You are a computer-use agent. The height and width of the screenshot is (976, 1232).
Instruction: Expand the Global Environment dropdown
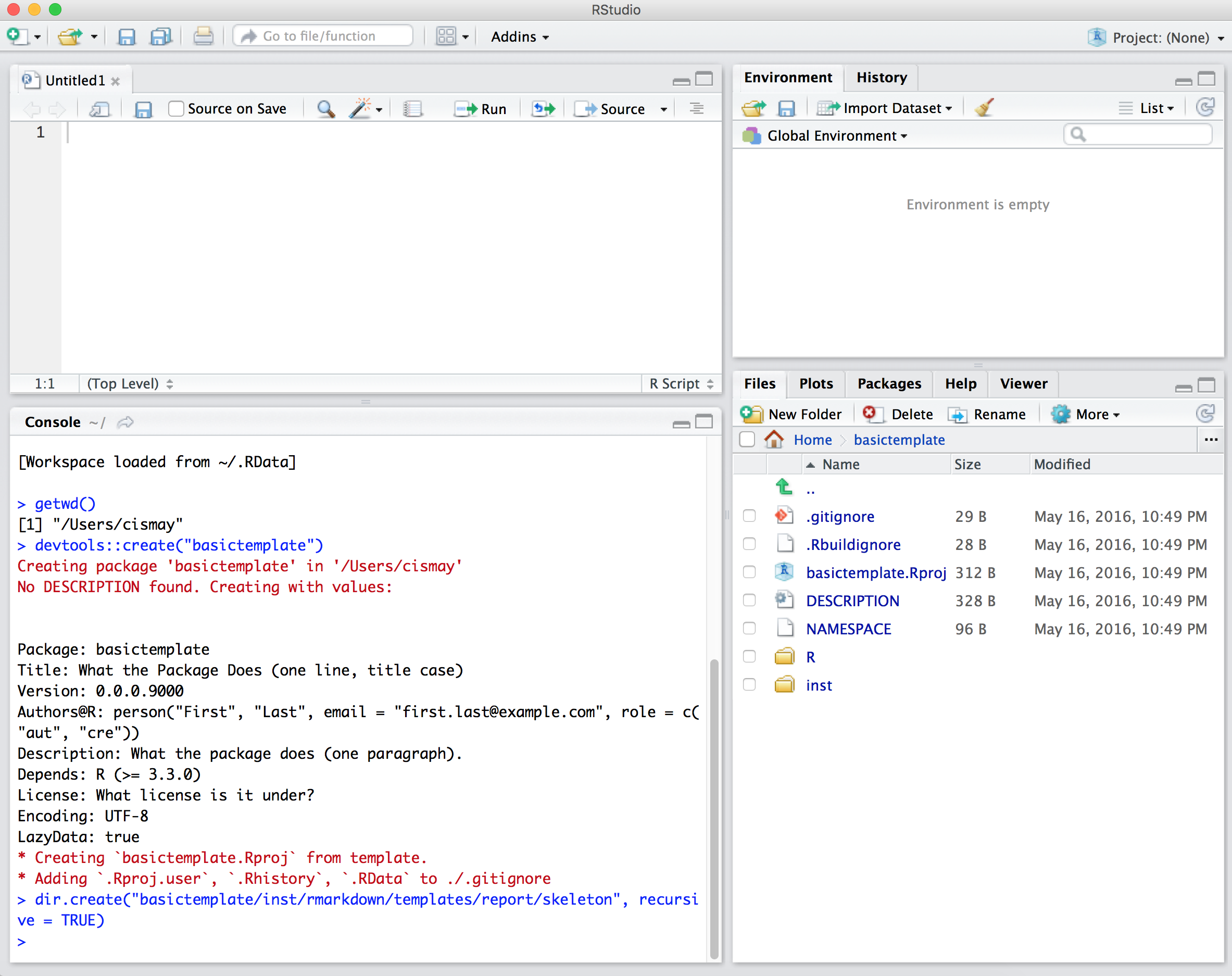[836, 136]
